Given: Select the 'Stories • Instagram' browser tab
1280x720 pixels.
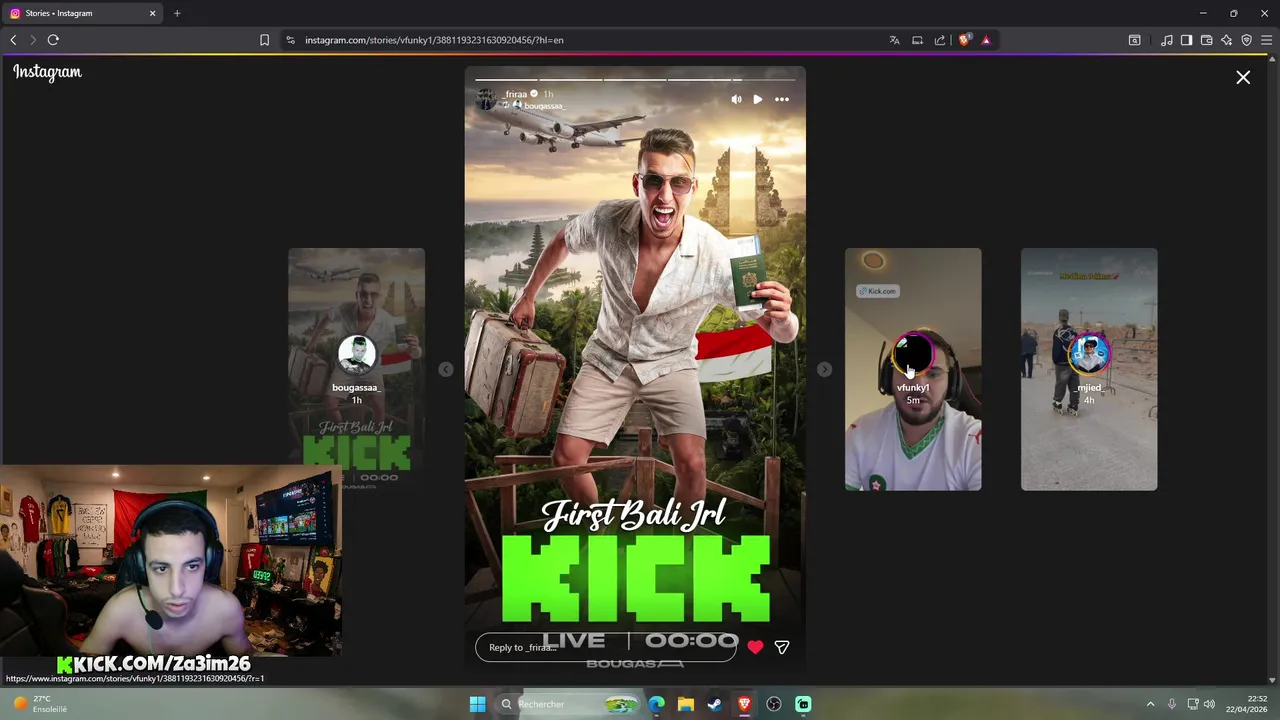Looking at the screenshot, I should [83, 13].
